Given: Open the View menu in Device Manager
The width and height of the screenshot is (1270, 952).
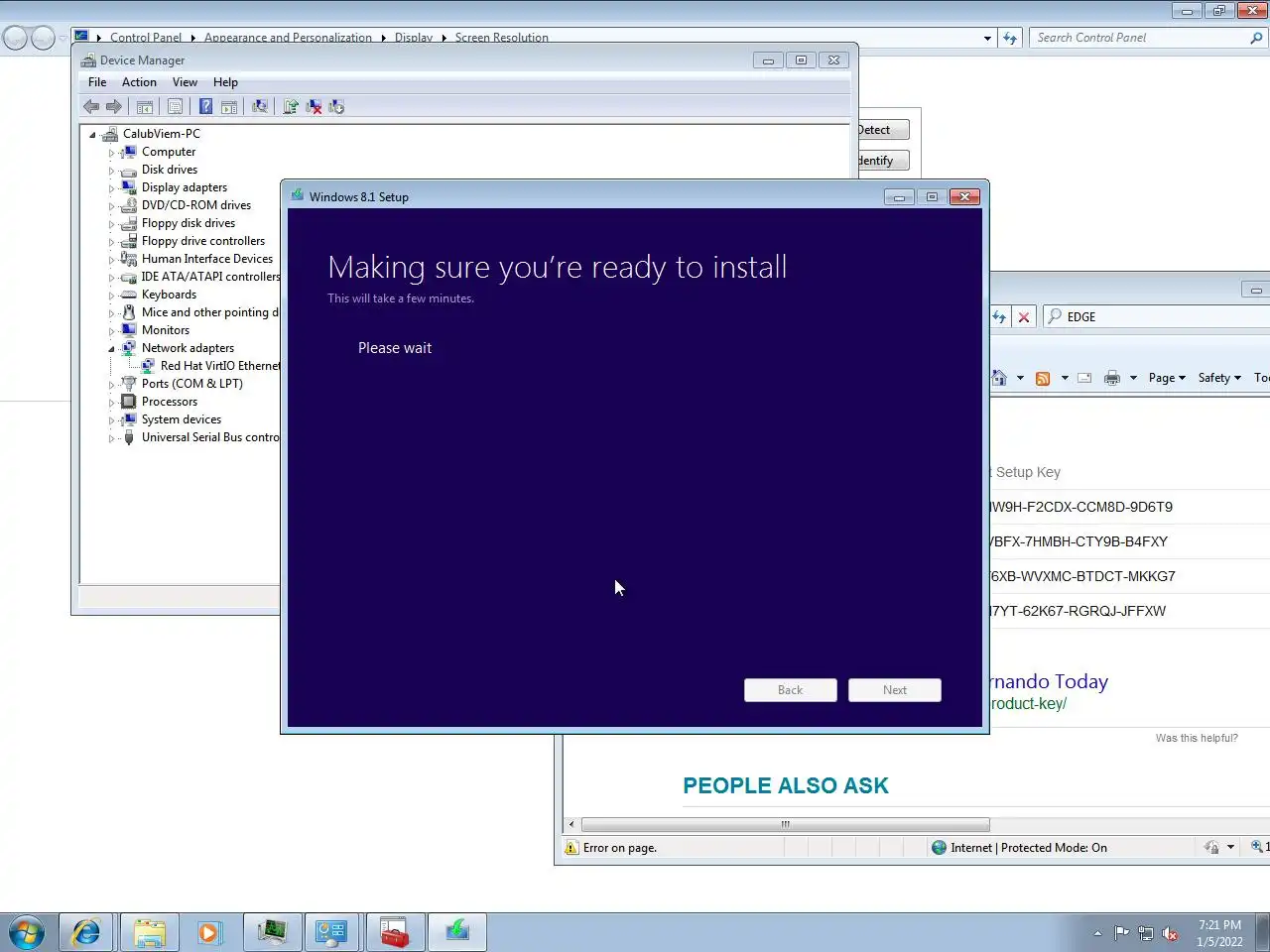Looking at the screenshot, I should [x=185, y=82].
